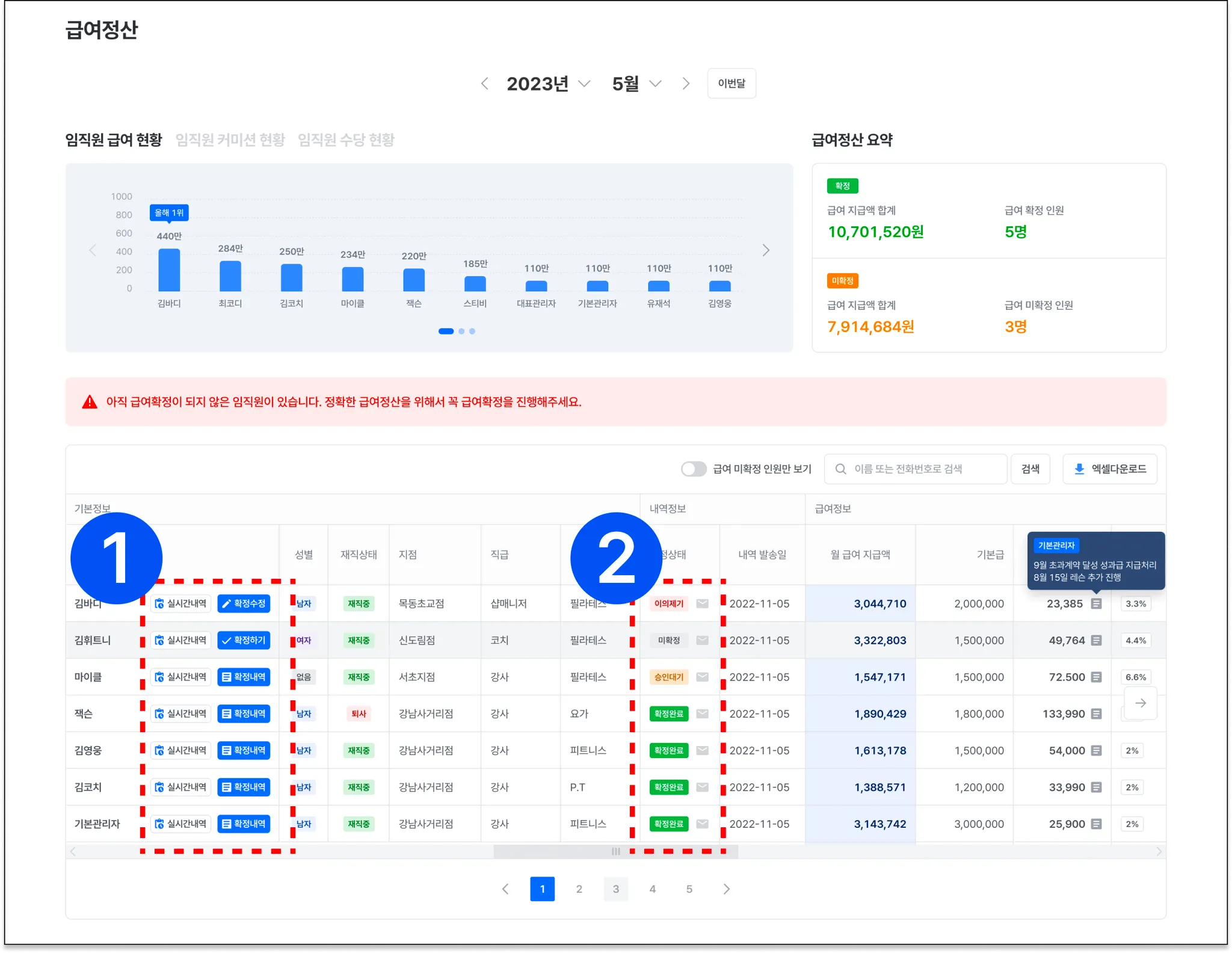The width and height of the screenshot is (1232, 953).
Task: Click mail icon in 기본관리자 row
Action: [702, 824]
